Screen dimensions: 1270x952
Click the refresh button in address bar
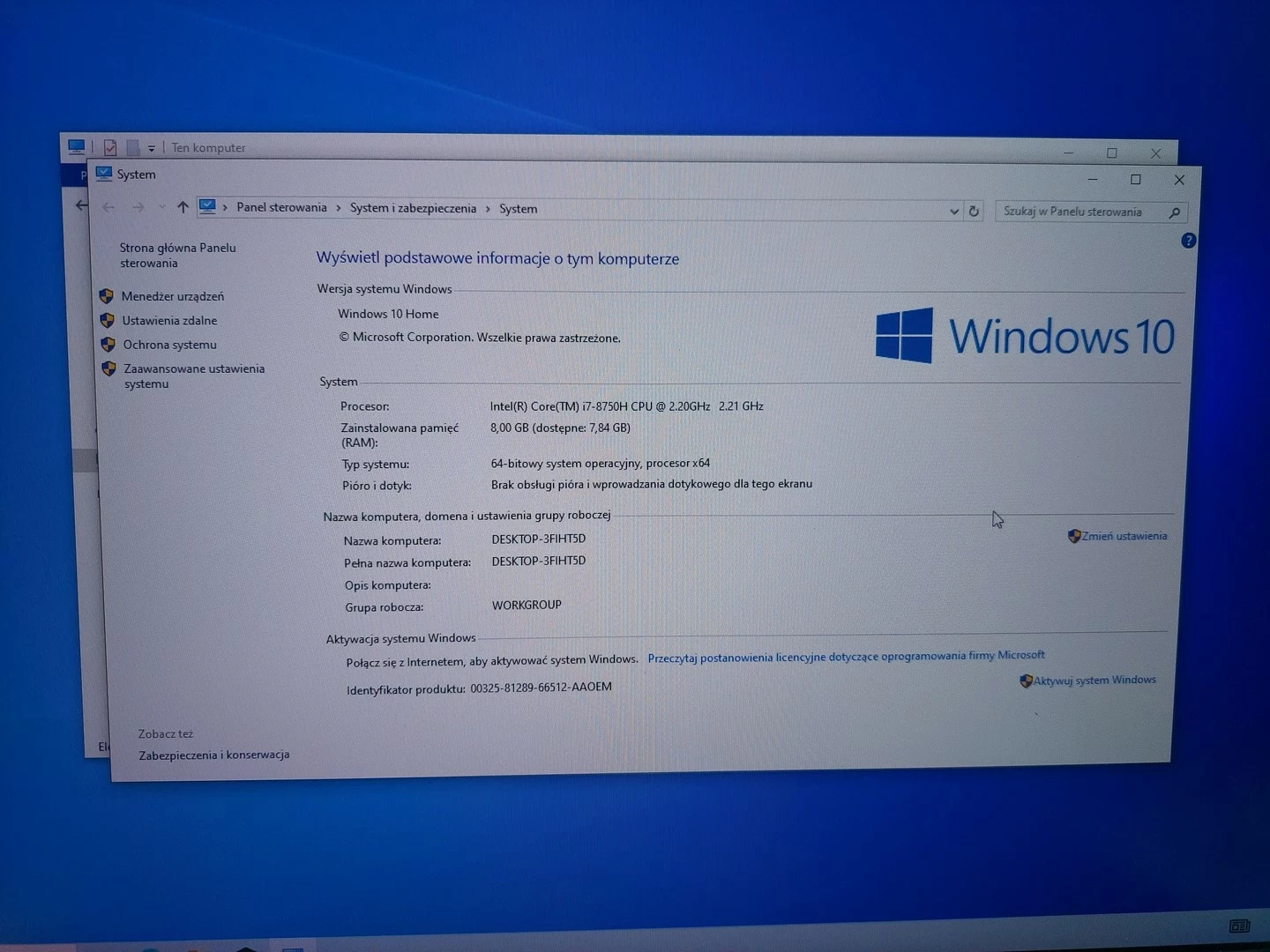(974, 211)
